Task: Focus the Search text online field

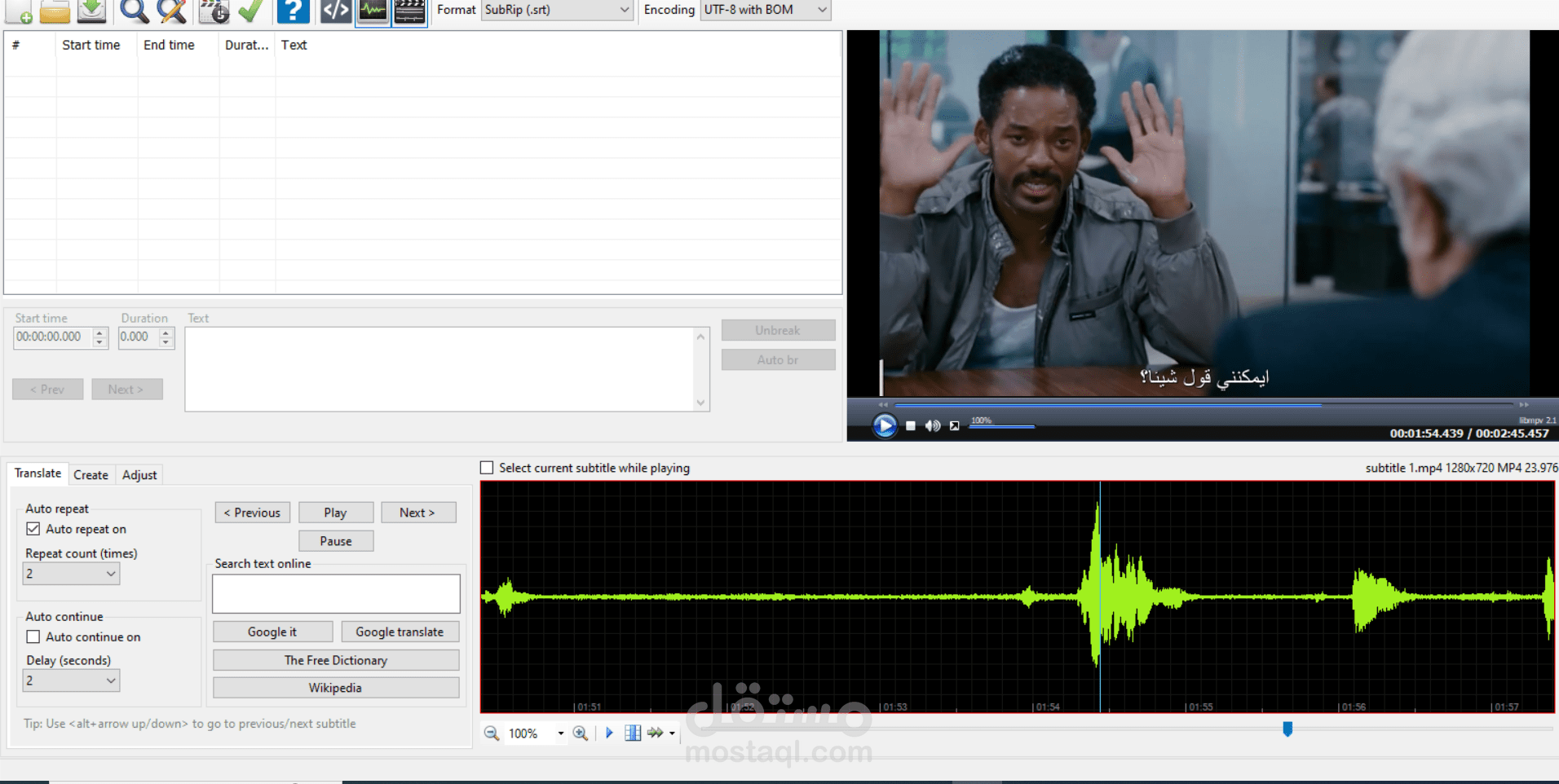Action: 336,593
